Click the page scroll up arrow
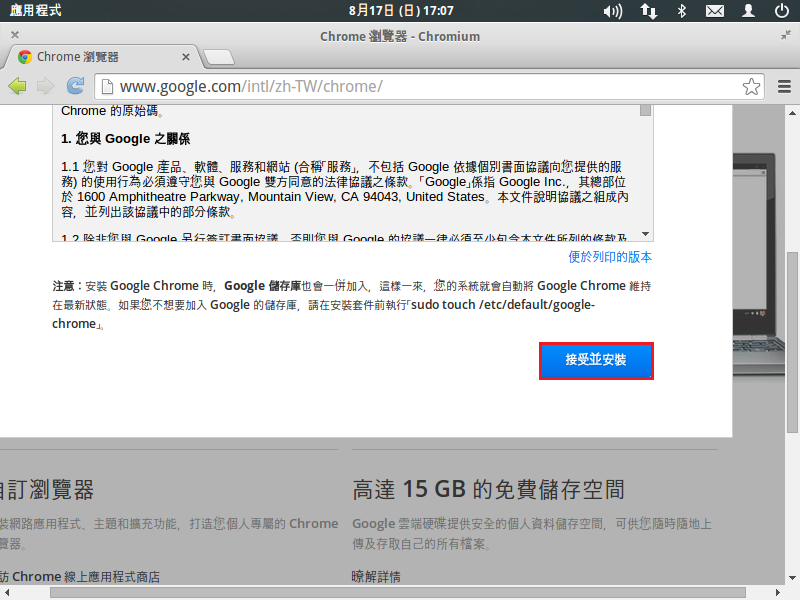This screenshot has height=600, width=800. 792,112
